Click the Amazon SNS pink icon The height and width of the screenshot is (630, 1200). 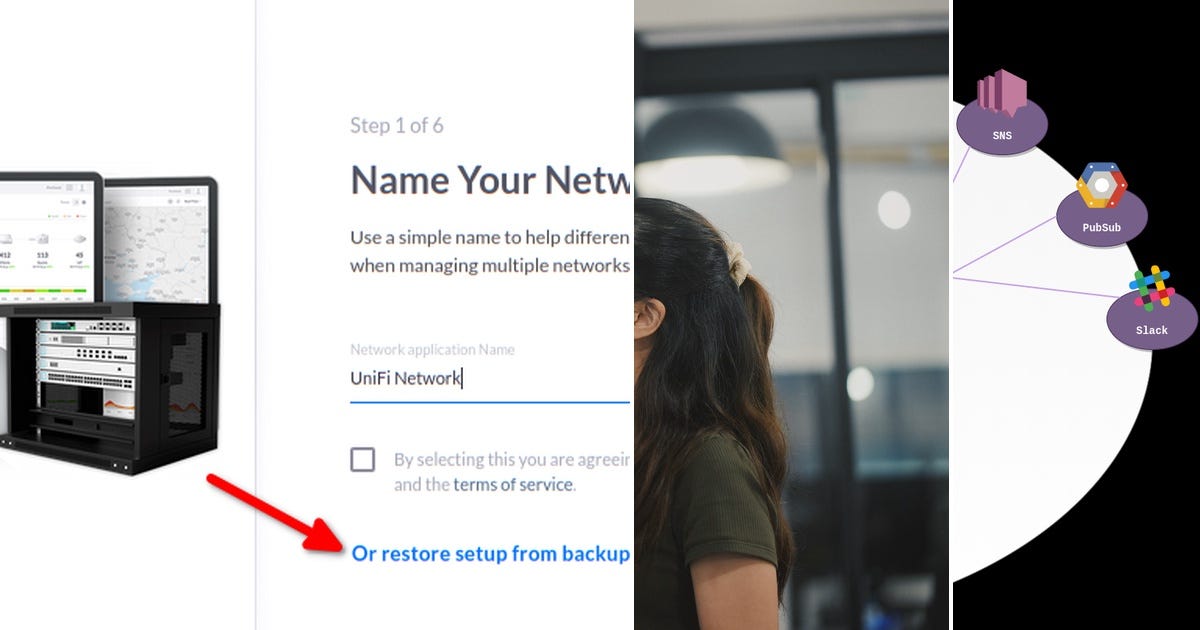(1000, 92)
